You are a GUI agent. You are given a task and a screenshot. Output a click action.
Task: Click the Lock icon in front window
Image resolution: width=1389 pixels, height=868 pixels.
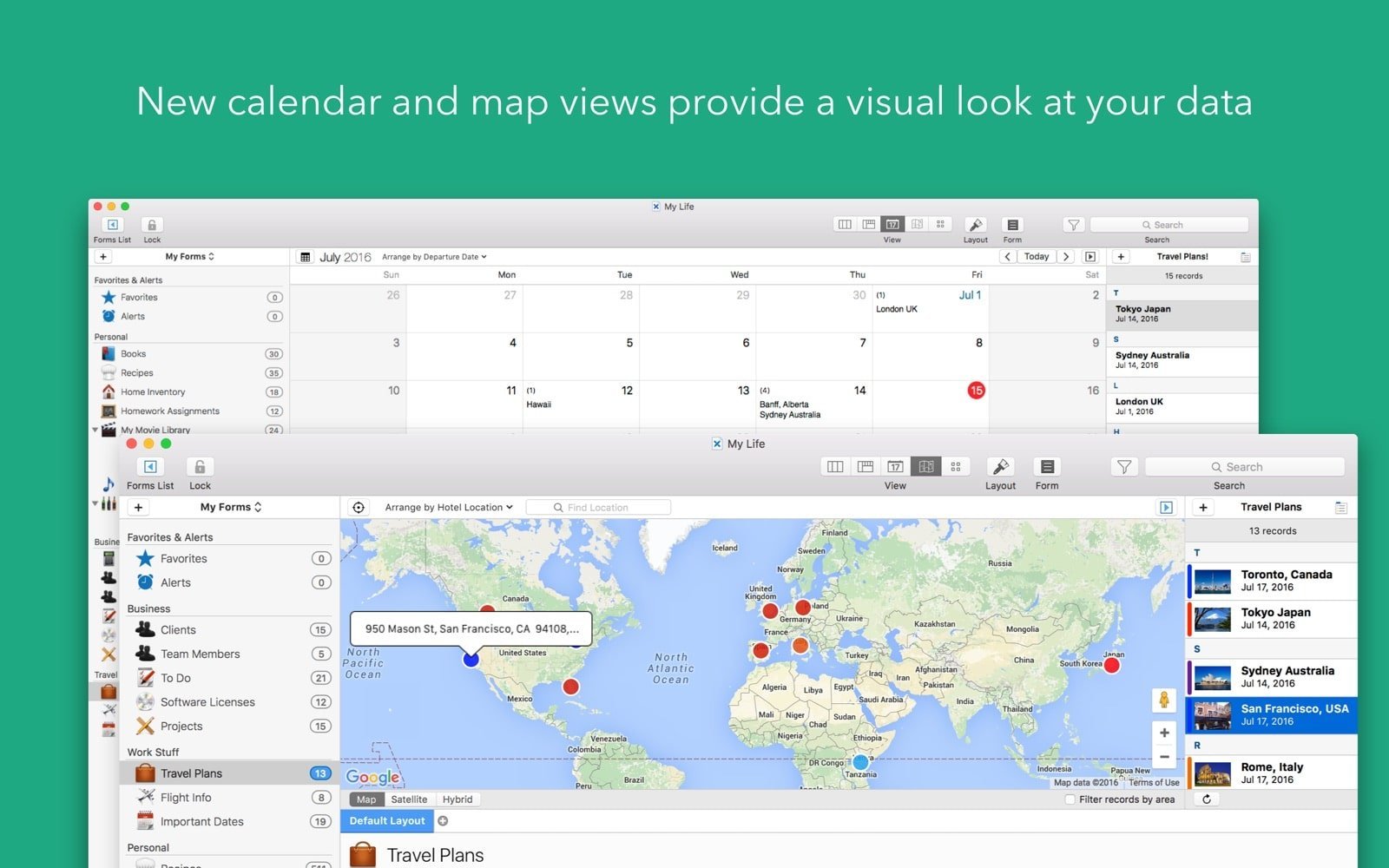click(x=200, y=467)
